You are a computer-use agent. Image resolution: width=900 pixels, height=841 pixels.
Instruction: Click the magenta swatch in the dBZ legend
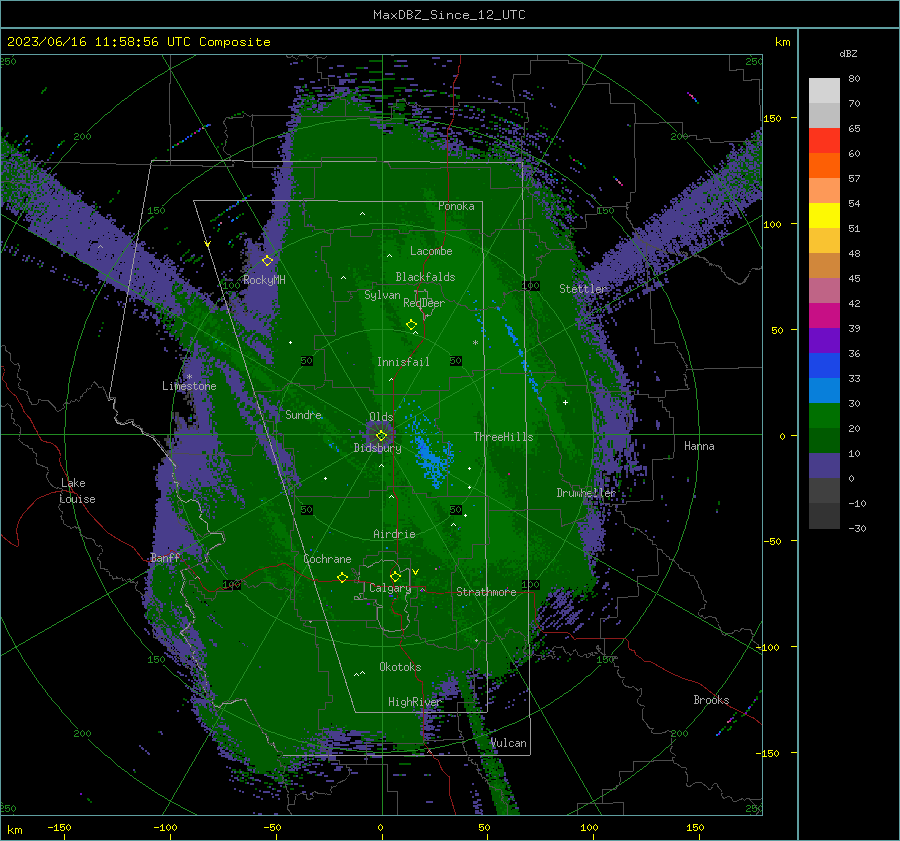click(824, 316)
